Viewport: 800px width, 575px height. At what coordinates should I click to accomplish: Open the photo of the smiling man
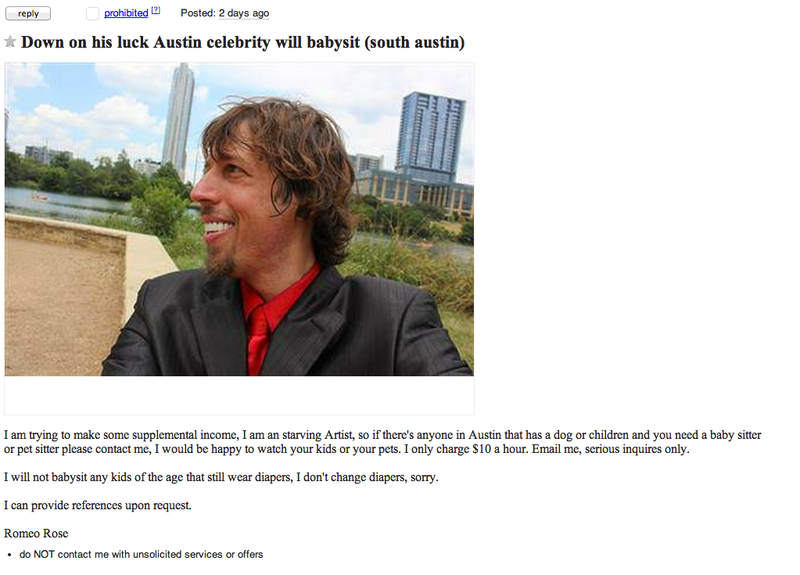tap(239, 219)
